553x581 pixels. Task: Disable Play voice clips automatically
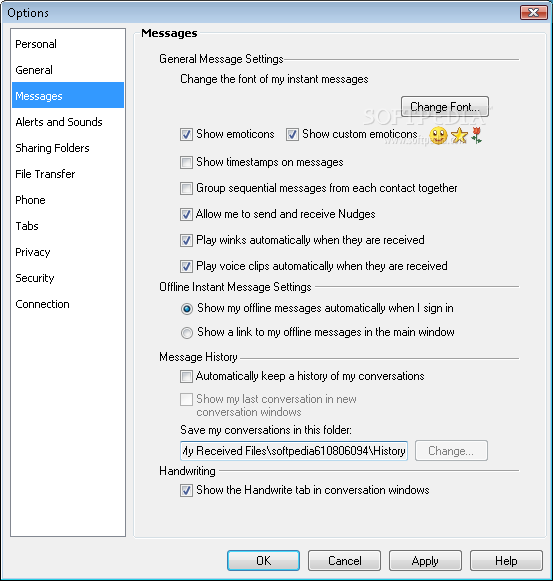(x=186, y=266)
